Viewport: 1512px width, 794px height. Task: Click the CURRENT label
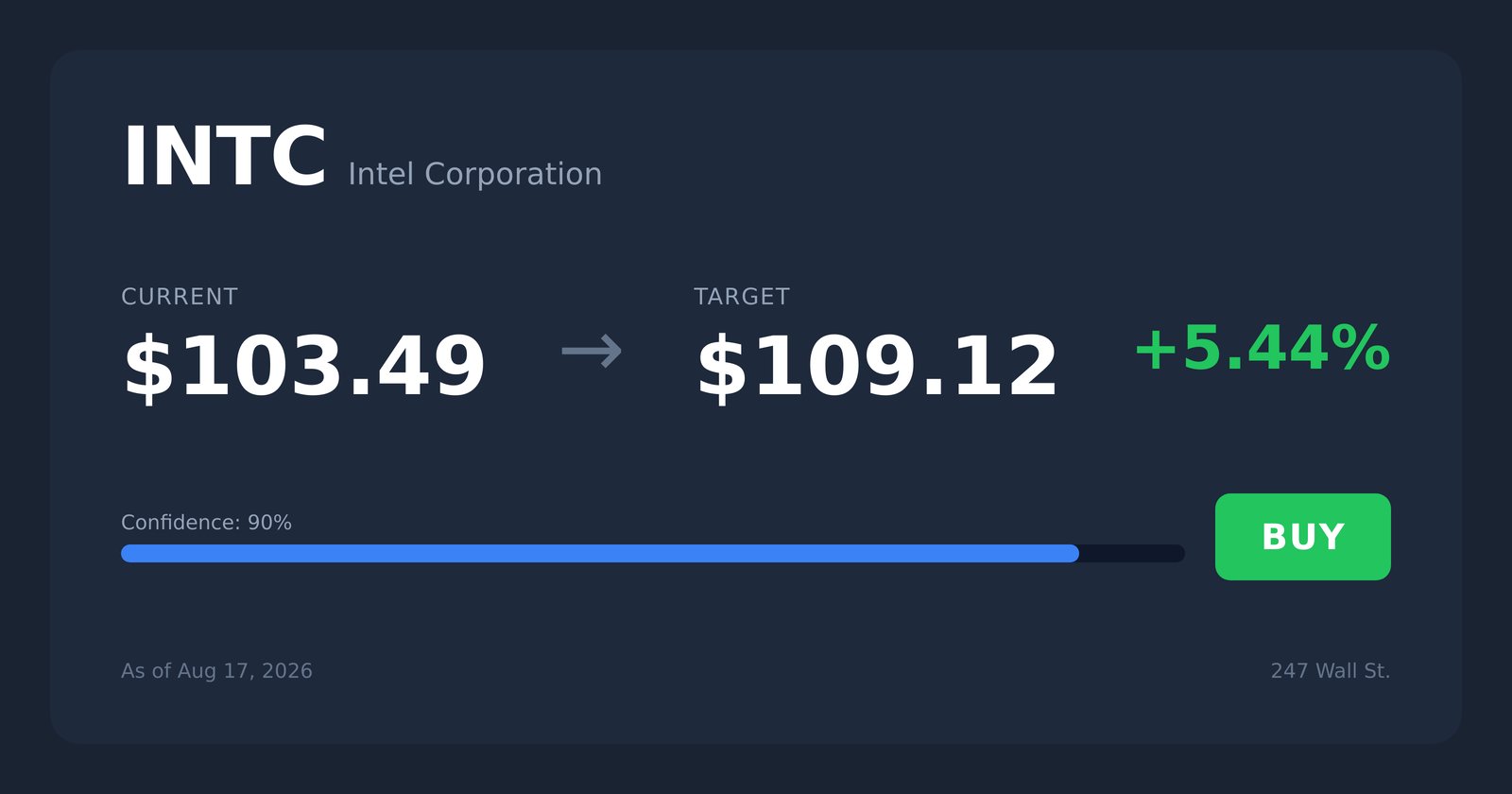coord(180,297)
